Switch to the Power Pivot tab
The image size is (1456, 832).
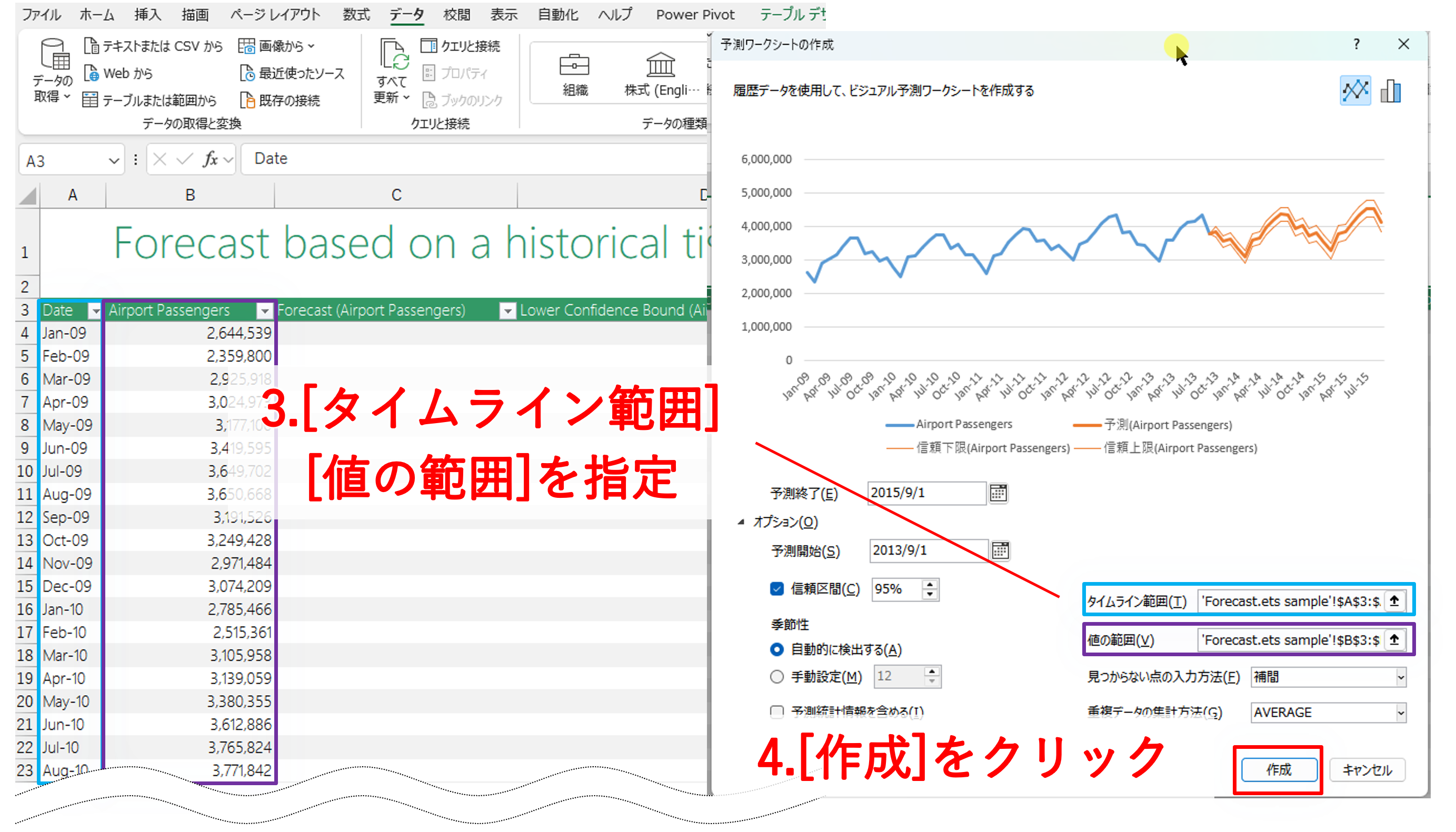click(695, 14)
